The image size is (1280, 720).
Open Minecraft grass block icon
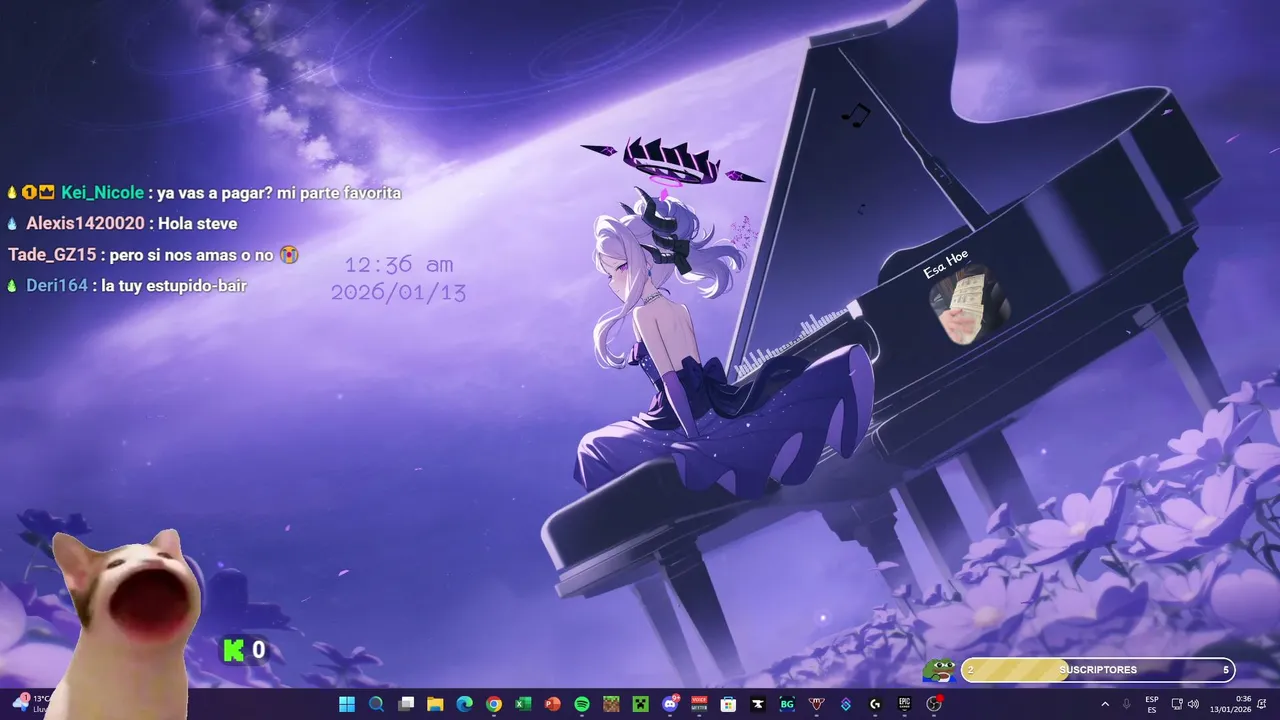click(611, 704)
